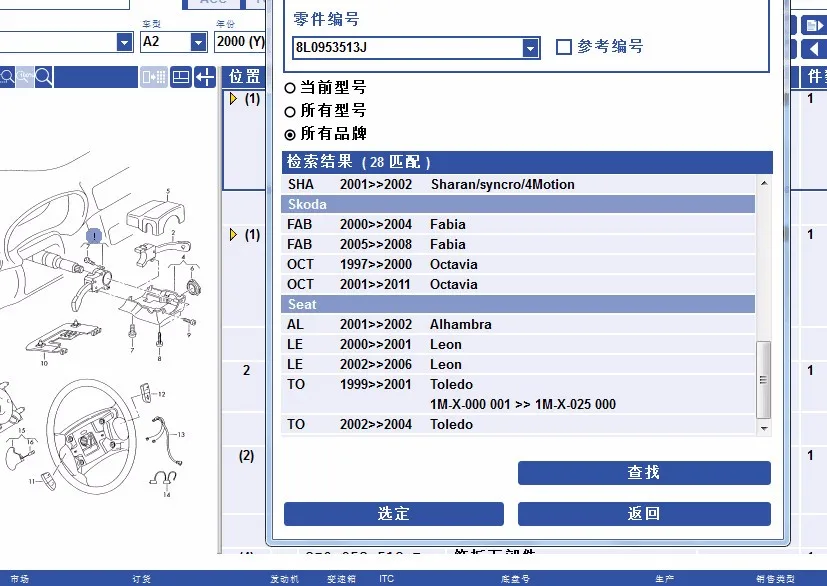This screenshot has height=586, width=827.
Task: Select the OCT 1997>>2000 Octavia row
Action: pos(518,264)
